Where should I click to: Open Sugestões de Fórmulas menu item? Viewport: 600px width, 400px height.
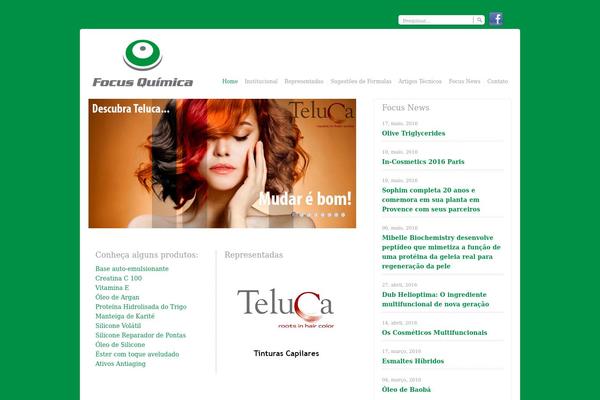point(361,81)
